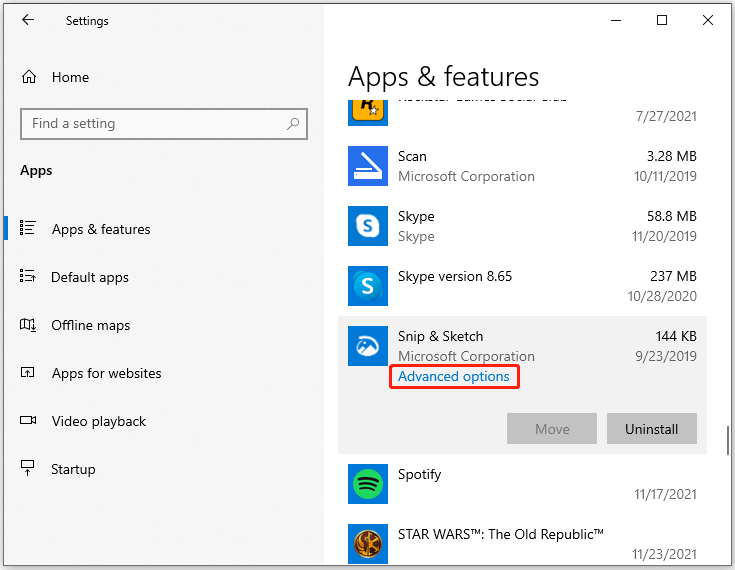
Task: Select the Spotify entry name
Action: 419,474
